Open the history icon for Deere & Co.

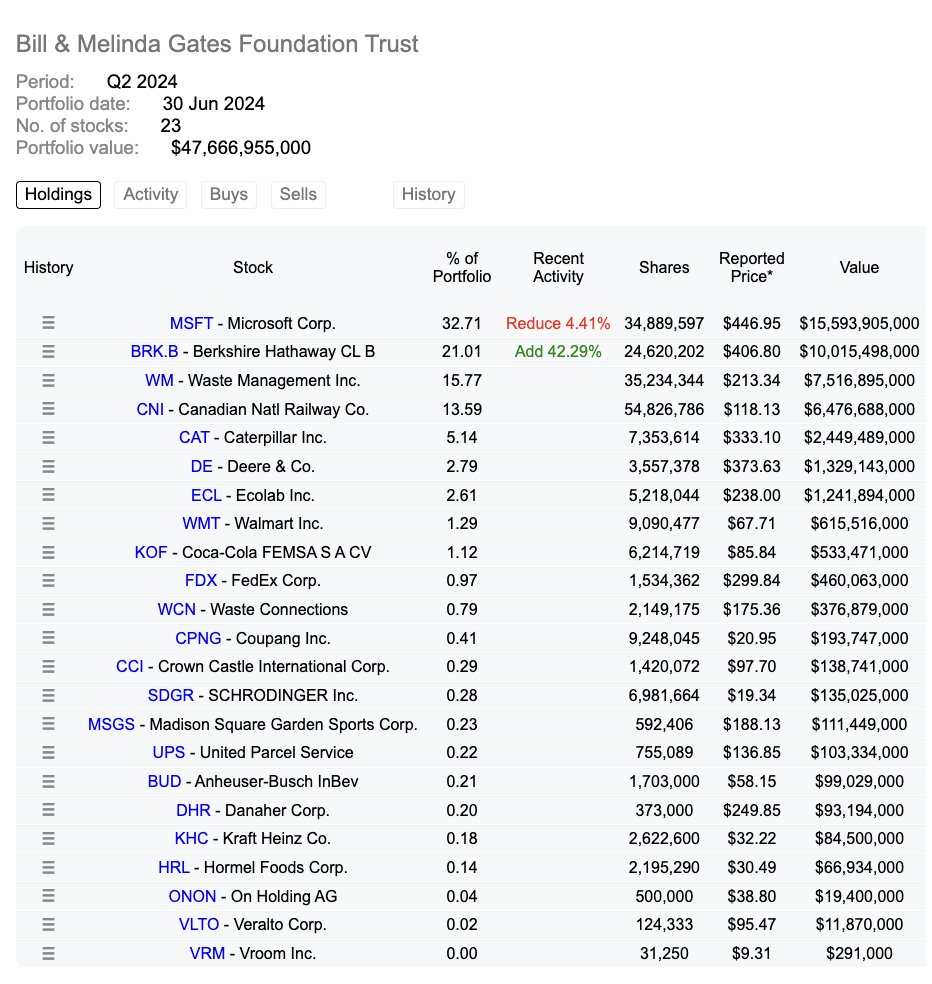pyautogui.click(x=48, y=466)
